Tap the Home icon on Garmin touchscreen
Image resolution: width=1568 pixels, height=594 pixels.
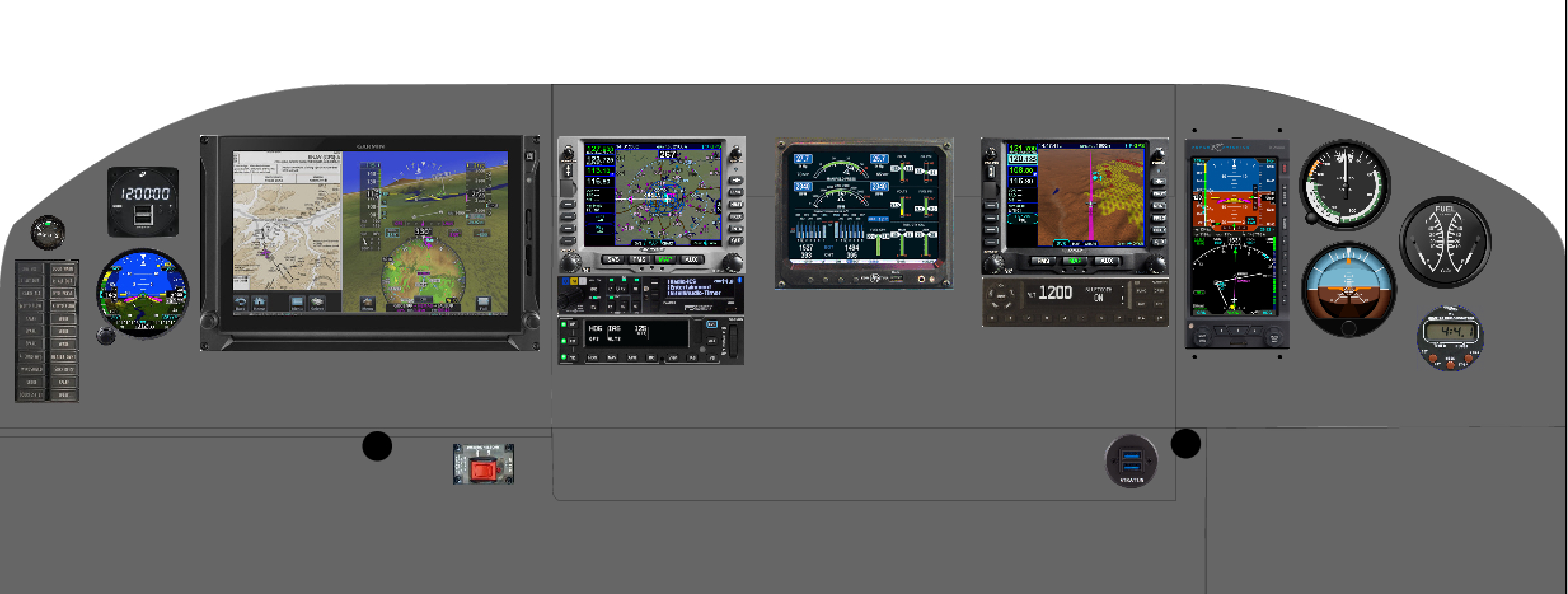pos(259,303)
